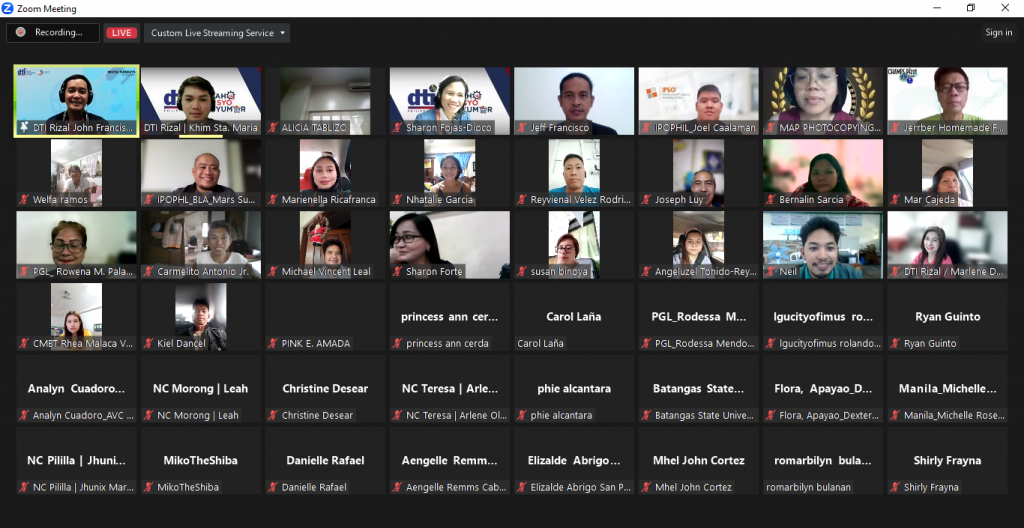Screen dimensions: 1024x528
Task: Click the Recording... status button
Action: 53,33
